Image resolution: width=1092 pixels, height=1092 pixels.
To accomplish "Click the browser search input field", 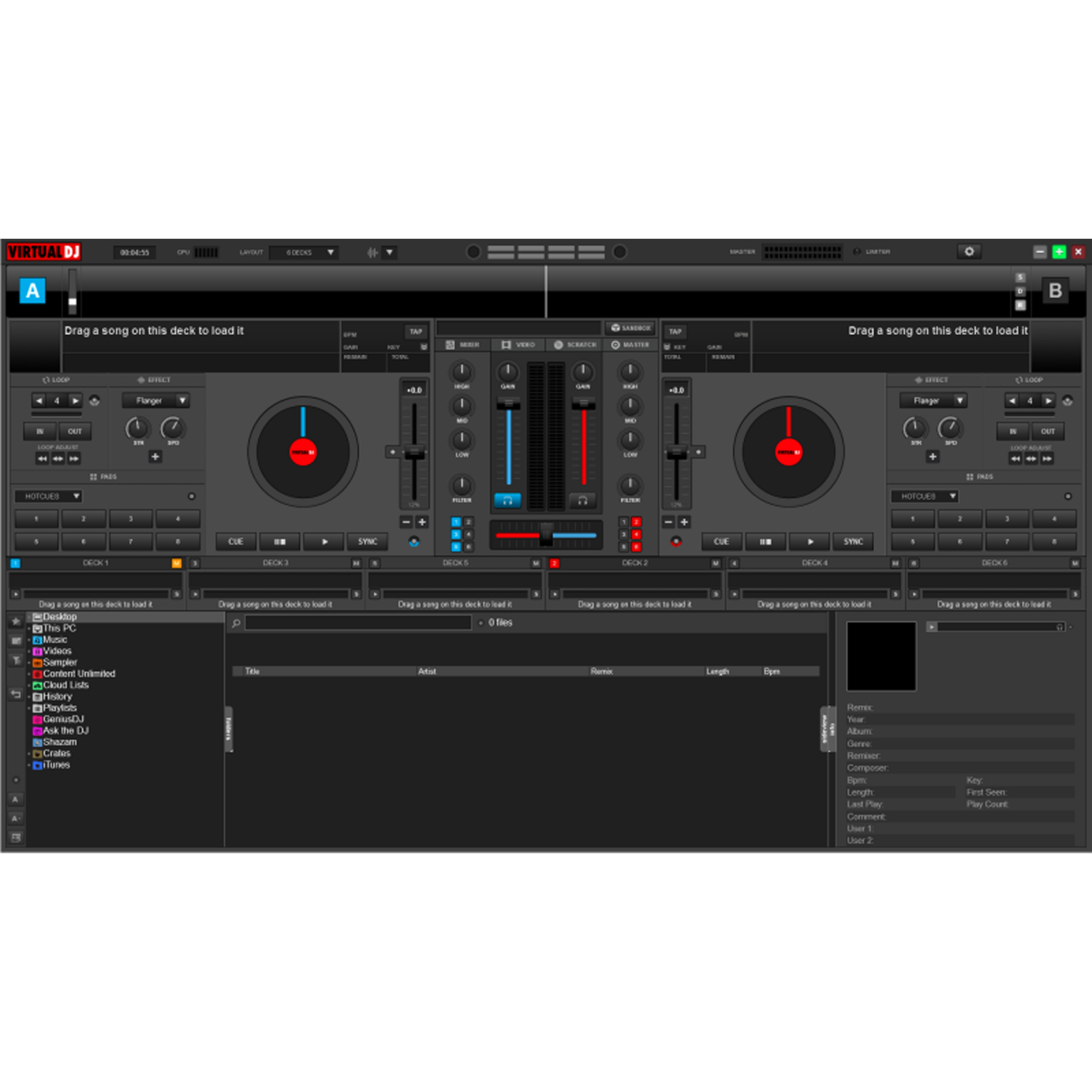I will (358, 623).
